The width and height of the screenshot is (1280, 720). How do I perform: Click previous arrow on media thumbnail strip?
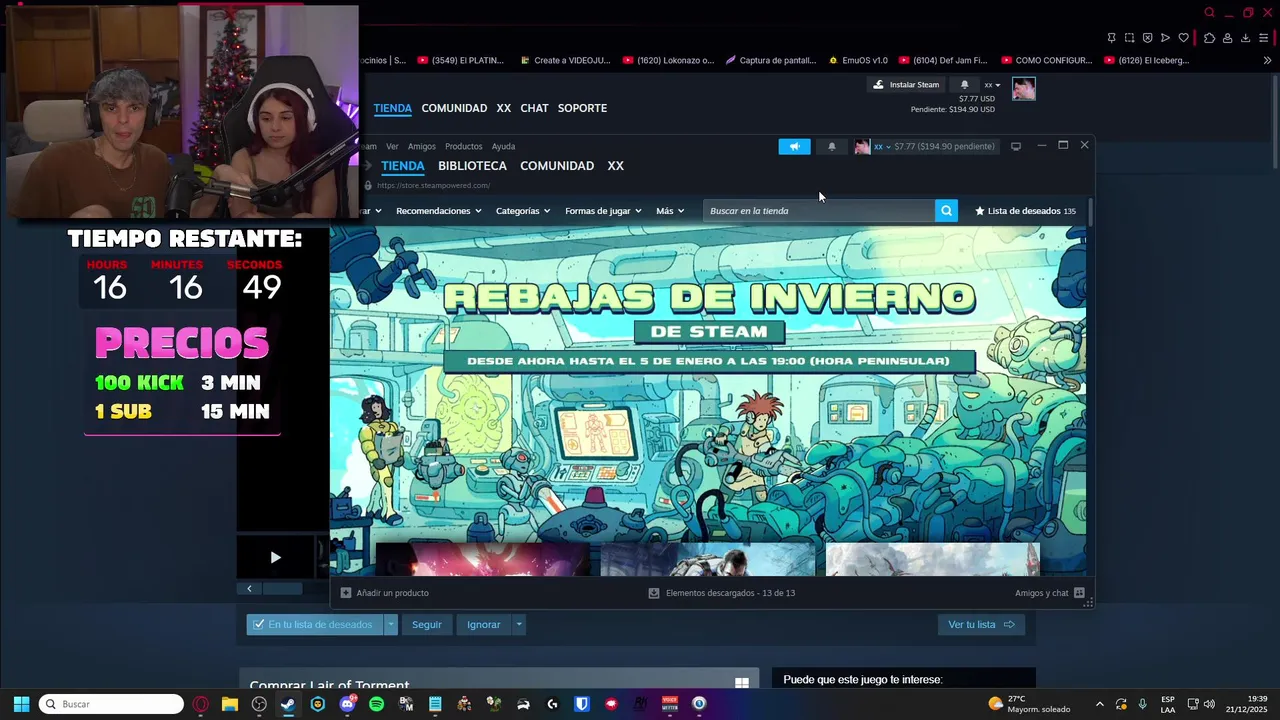coord(249,589)
